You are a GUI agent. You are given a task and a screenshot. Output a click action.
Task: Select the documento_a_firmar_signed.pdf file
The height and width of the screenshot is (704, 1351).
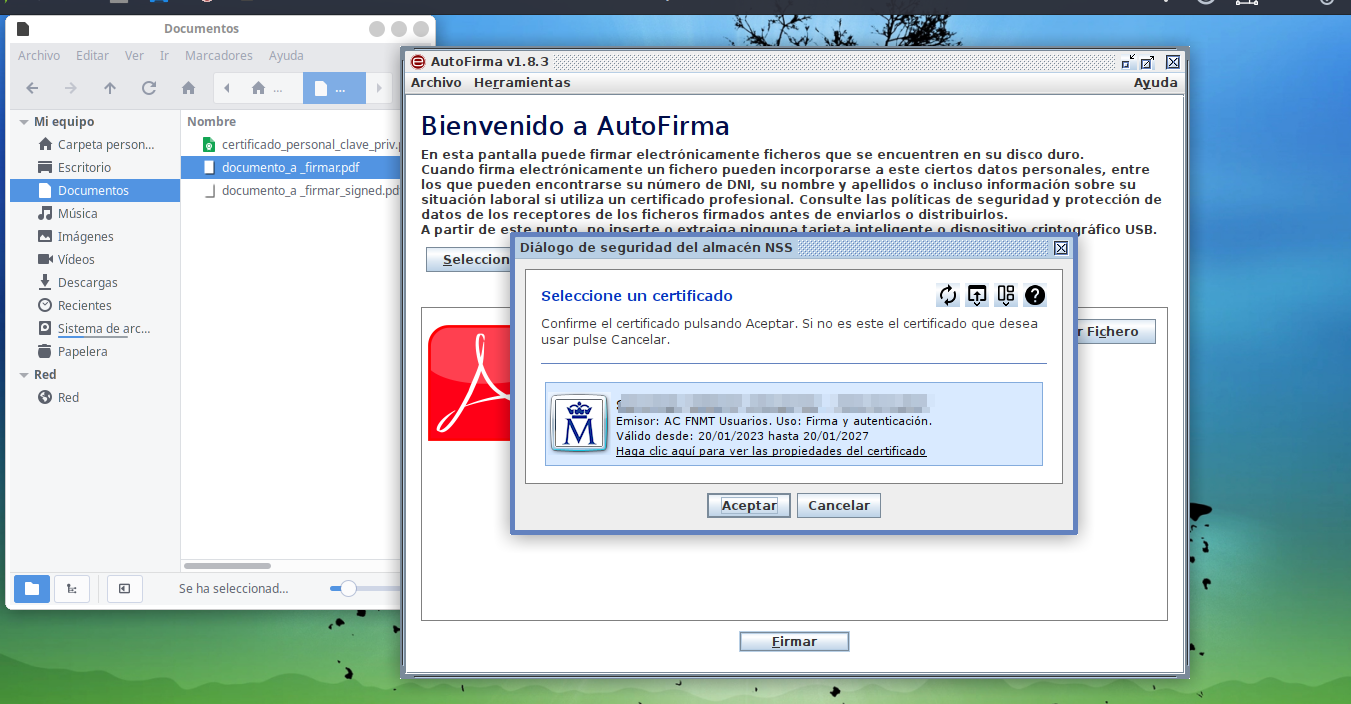pyautogui.click(x=300, y=190)
